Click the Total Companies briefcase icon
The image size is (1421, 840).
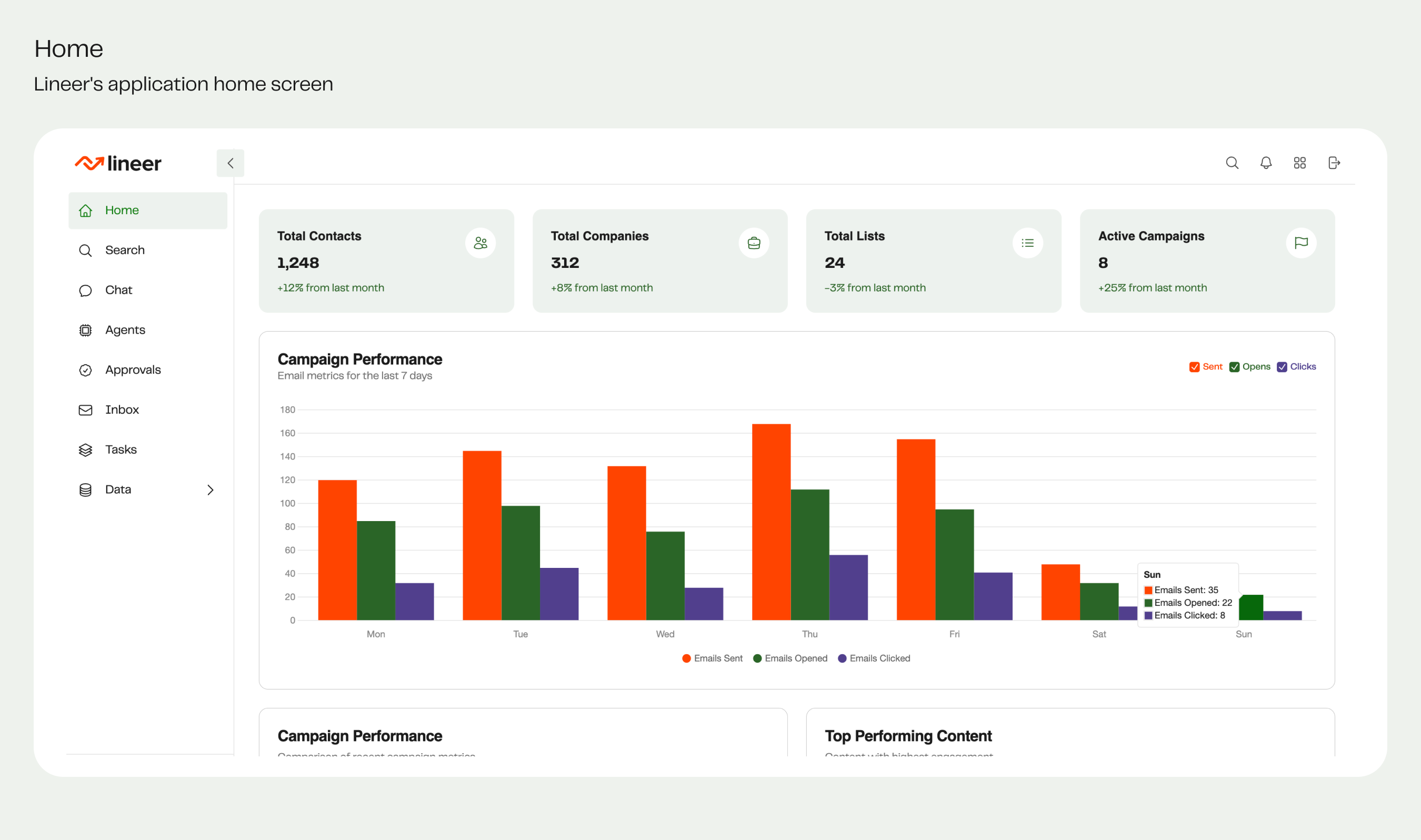(x=754, y=243)
